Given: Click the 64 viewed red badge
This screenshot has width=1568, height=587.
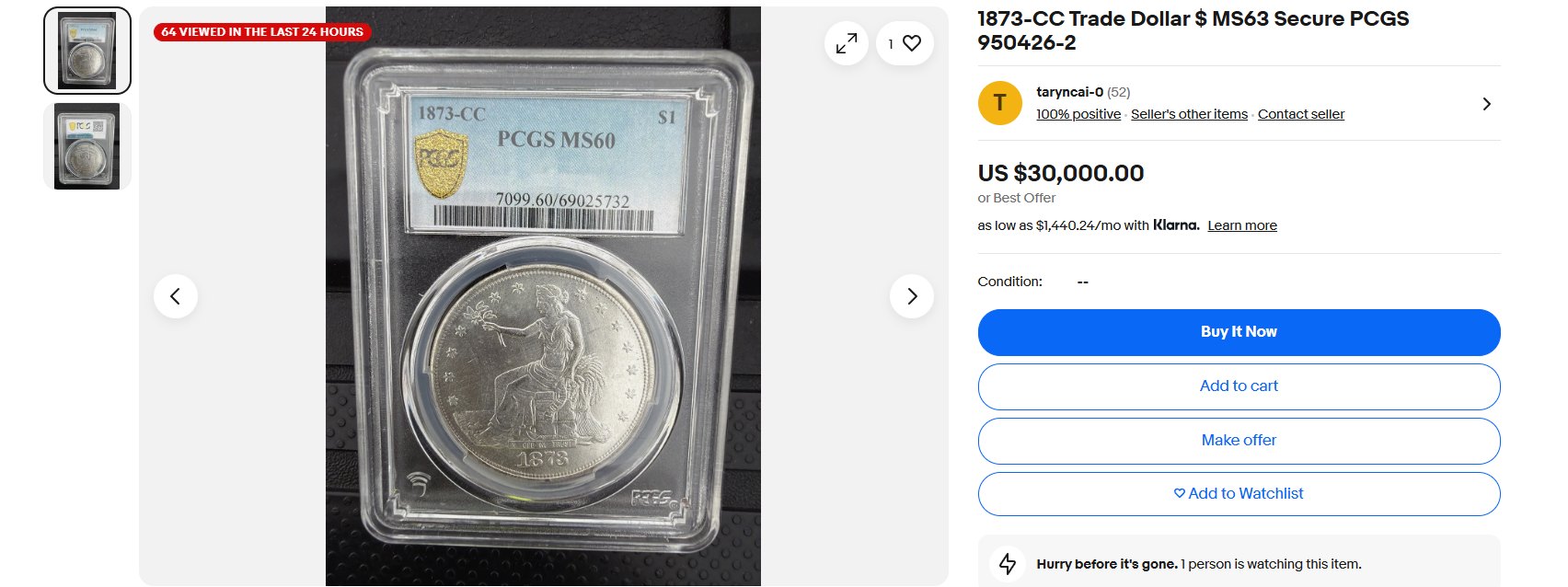Looking at the screenshot, I should point(262,31).
